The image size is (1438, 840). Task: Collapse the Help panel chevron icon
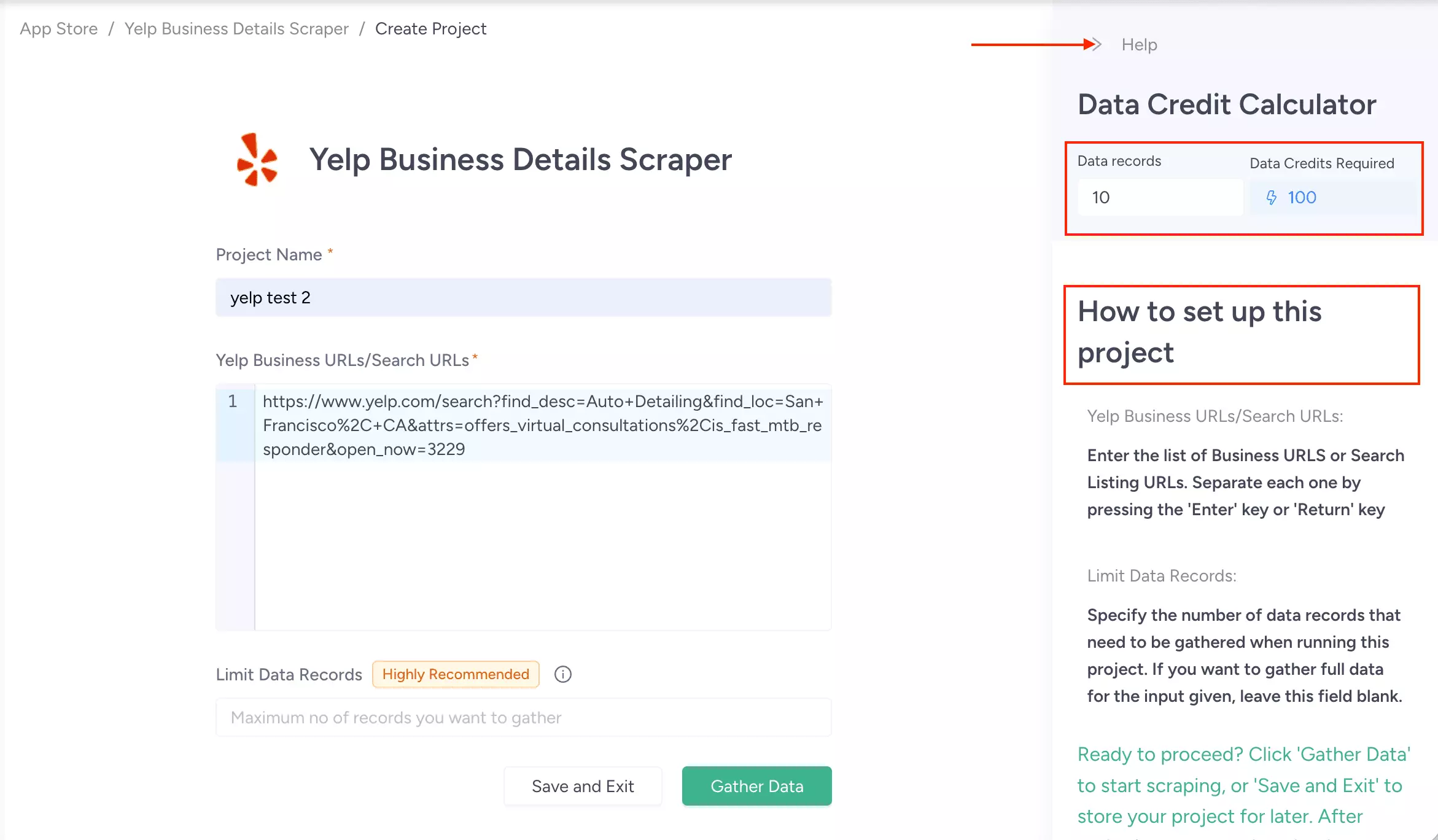pyautogui.click(x=1097, y=44)
